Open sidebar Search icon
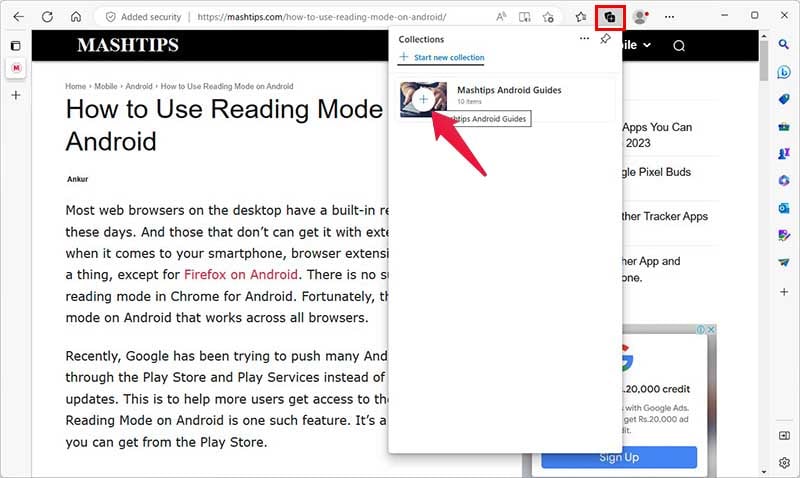Image resolution: width=800 pixels, height=478 pixels. pos(784,44)
